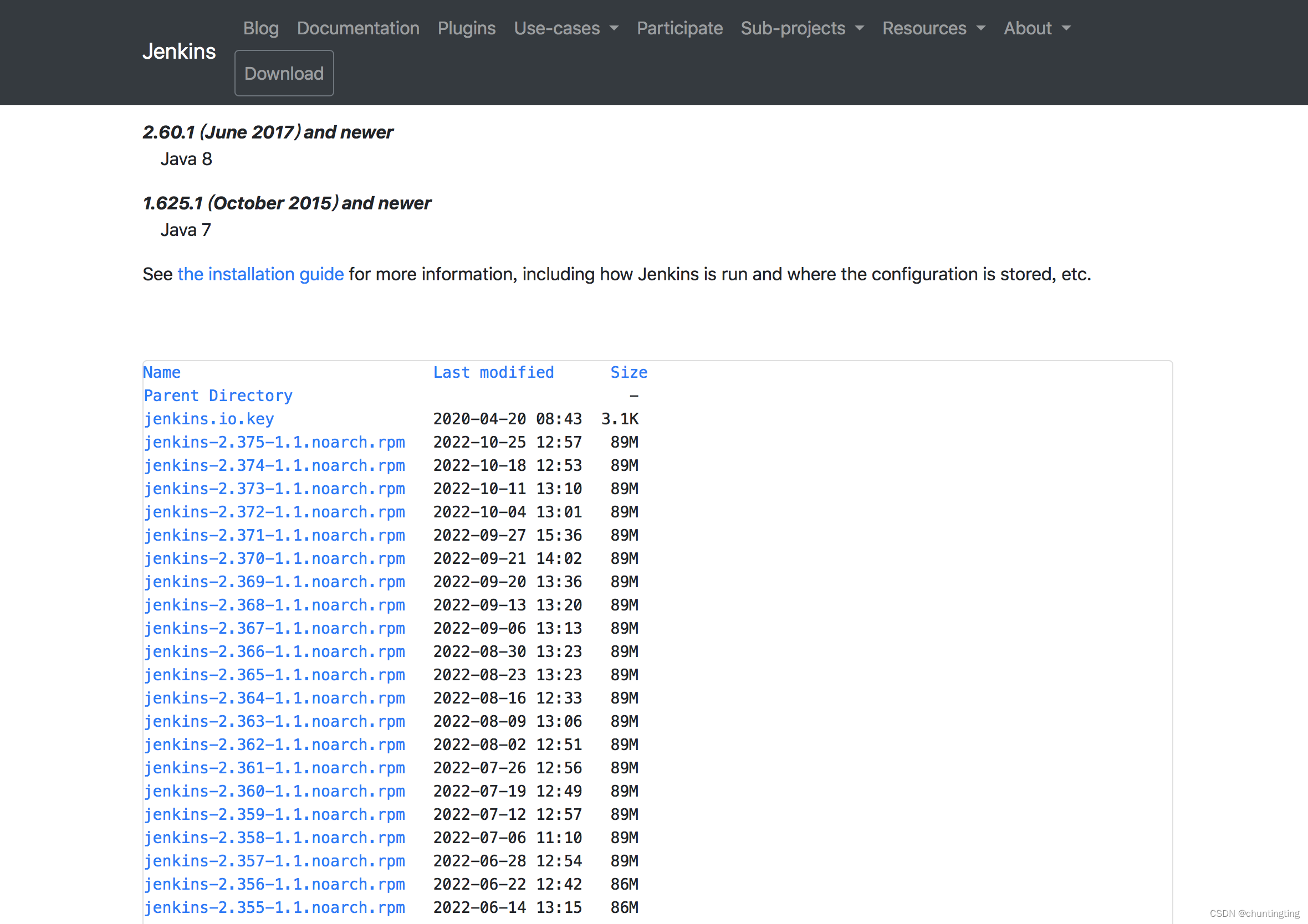This screenshot has height=924, width=1308.
Task: Download jenkins-2.369-1.1.noarch.rpm
Action: [274, 582]
